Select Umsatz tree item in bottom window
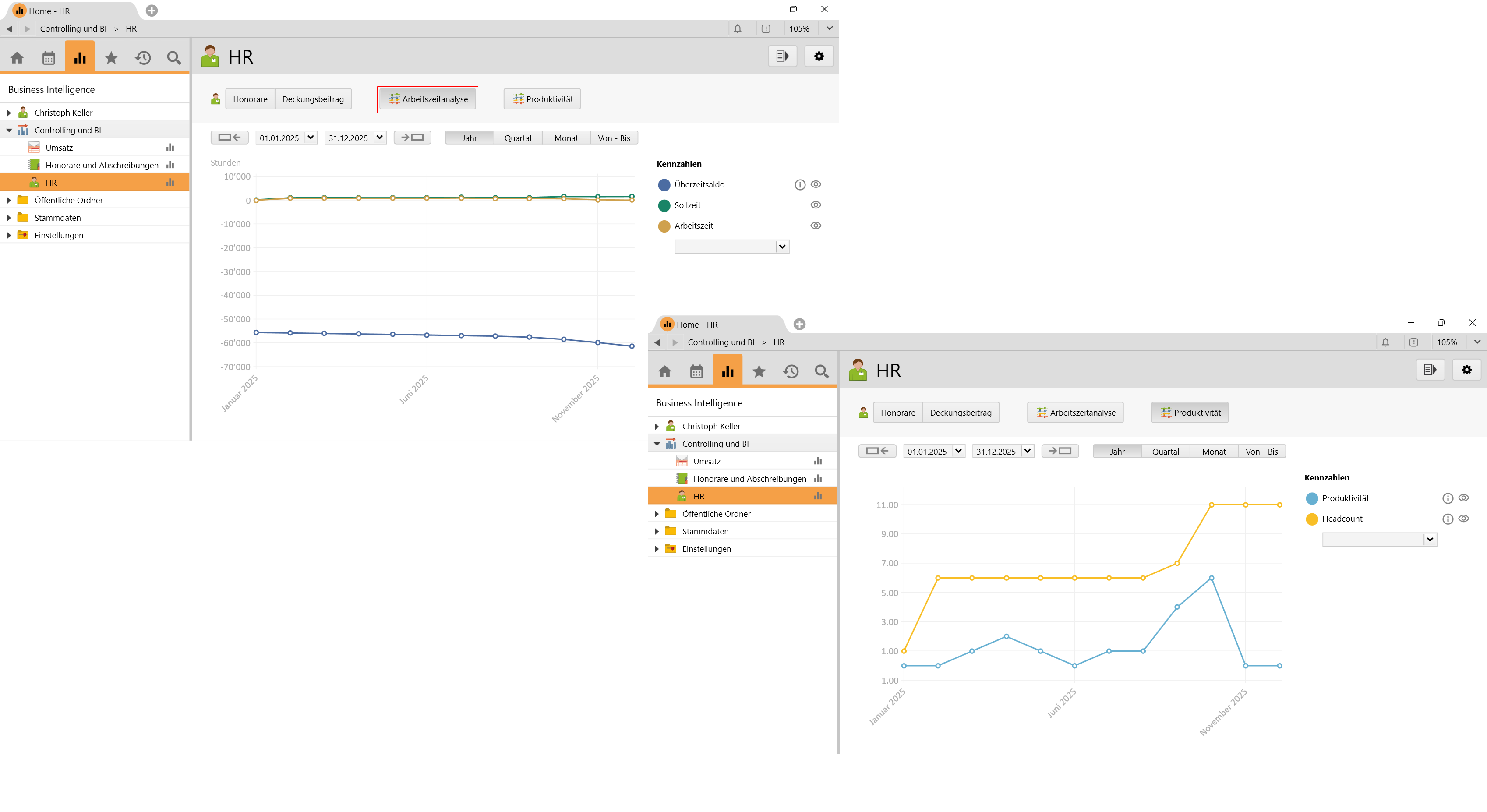Screen dimensions: 1487x812 point(706,461)
